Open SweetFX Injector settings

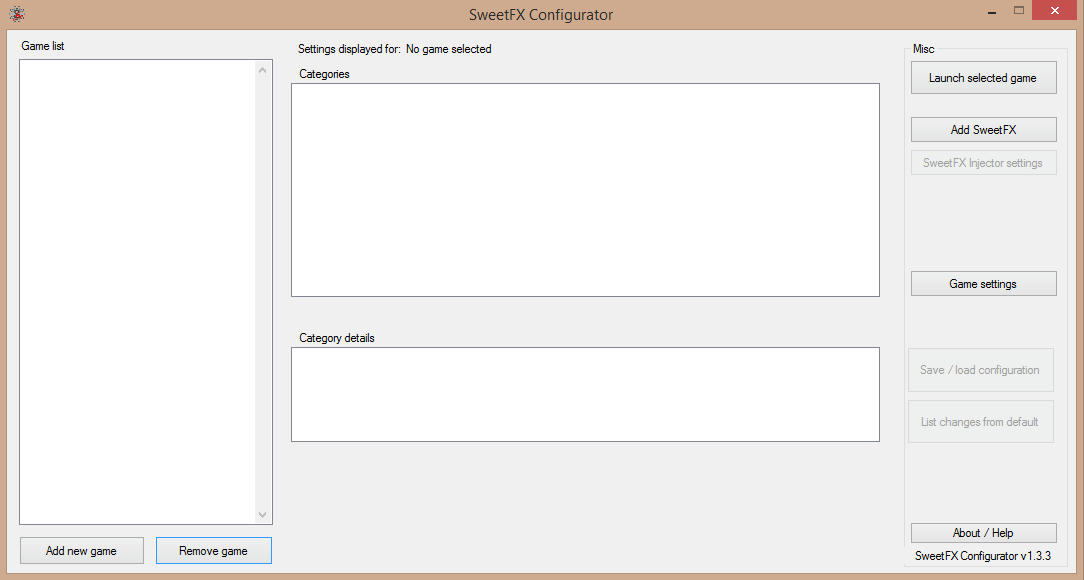[983, 163]
